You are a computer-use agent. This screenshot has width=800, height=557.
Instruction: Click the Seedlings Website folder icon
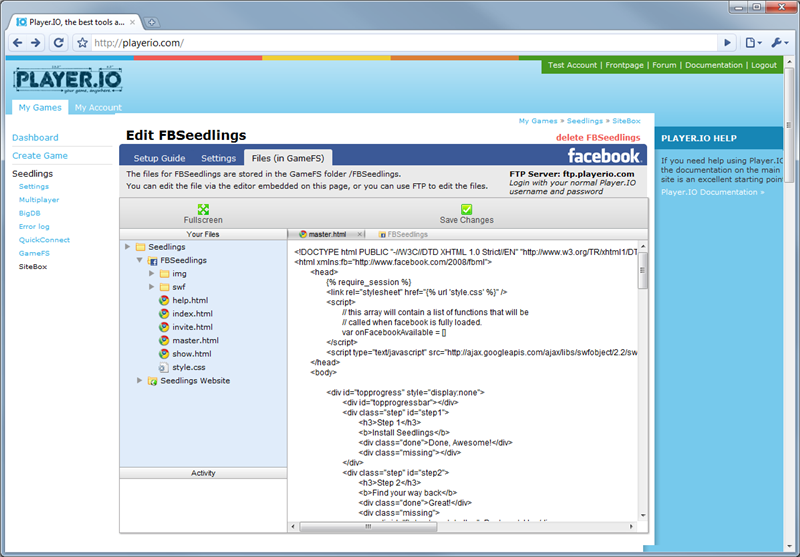[x=152, y=381]
